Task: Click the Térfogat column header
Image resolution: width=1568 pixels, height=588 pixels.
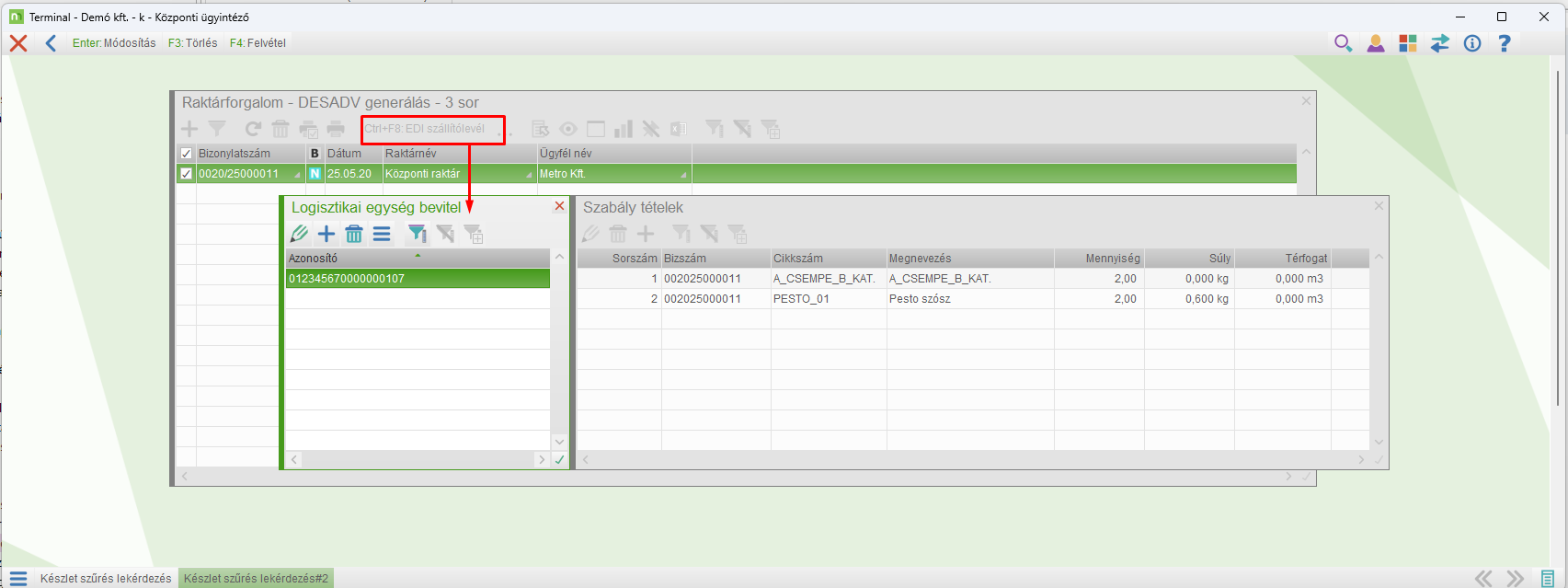Action: [1283, 259]
